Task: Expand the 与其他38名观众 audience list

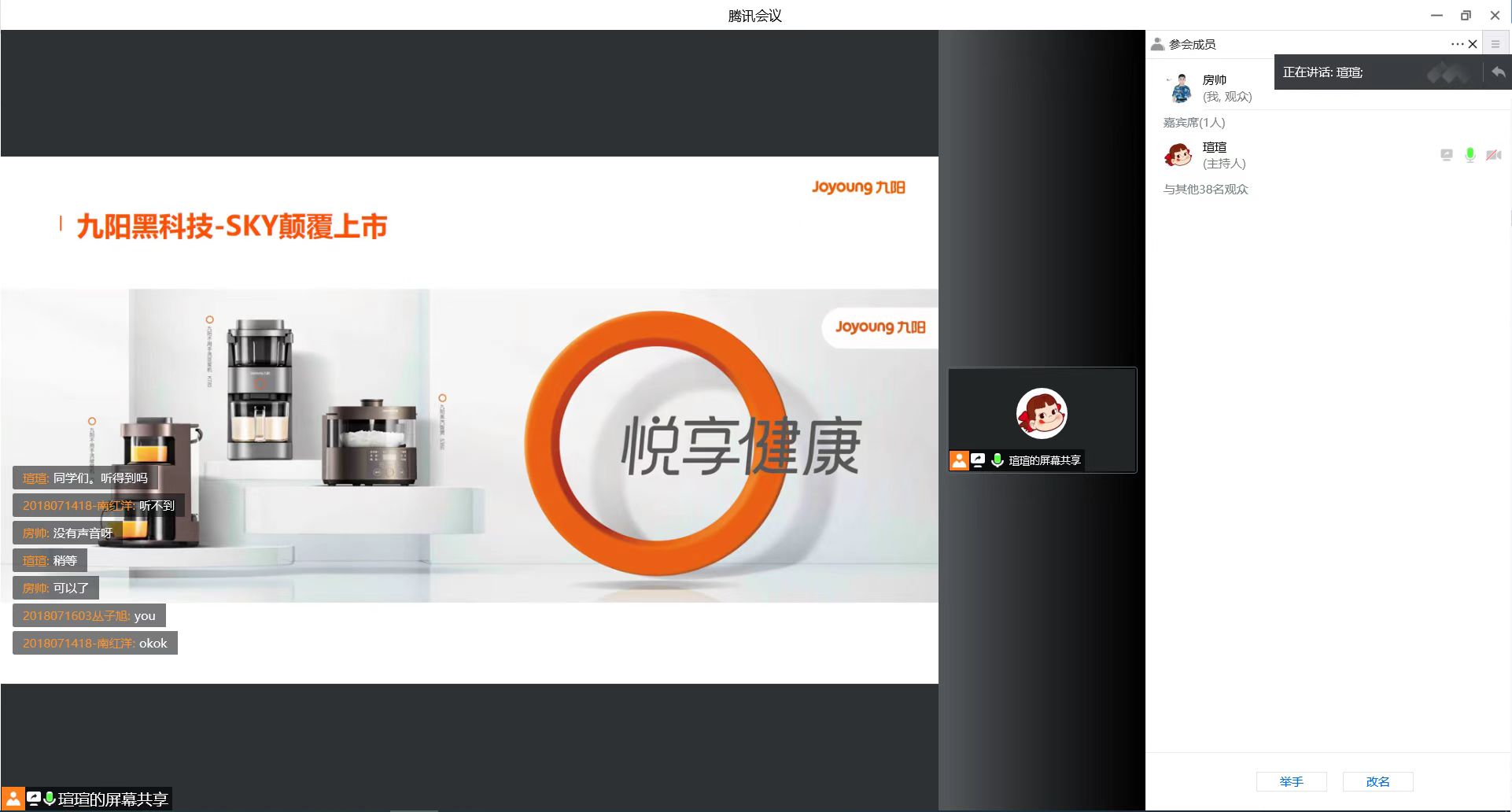Action: tap(1205, 189)
